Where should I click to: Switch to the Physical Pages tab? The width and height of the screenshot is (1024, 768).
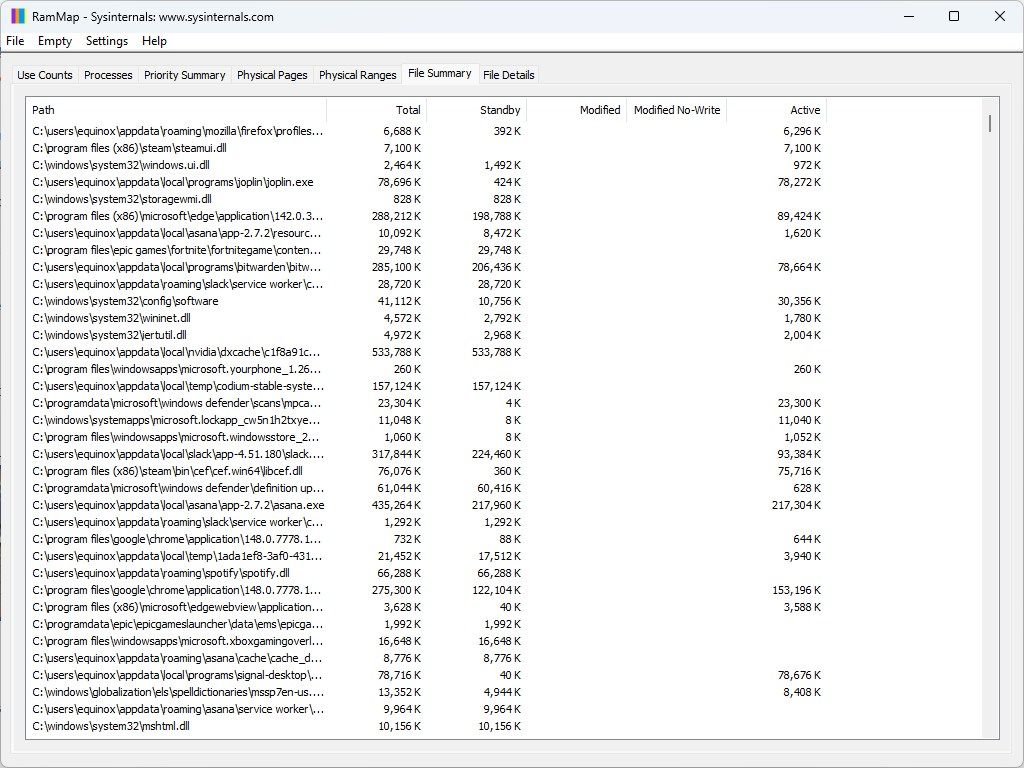(272, 75)
